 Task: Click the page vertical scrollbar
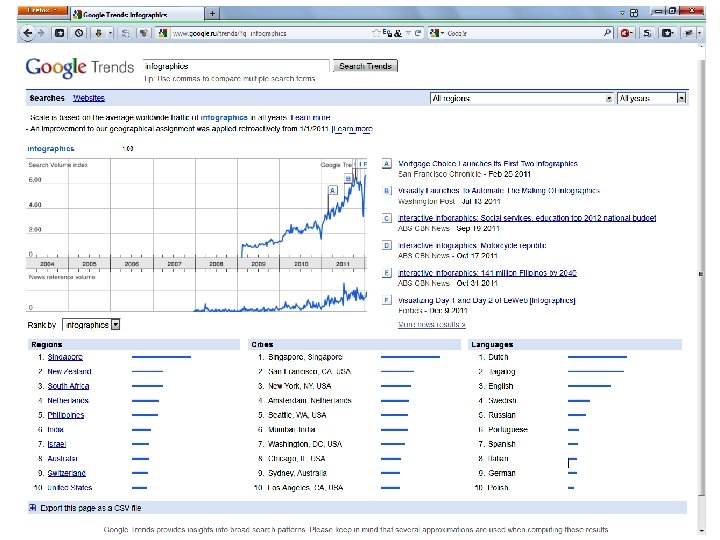coord(701,276)
